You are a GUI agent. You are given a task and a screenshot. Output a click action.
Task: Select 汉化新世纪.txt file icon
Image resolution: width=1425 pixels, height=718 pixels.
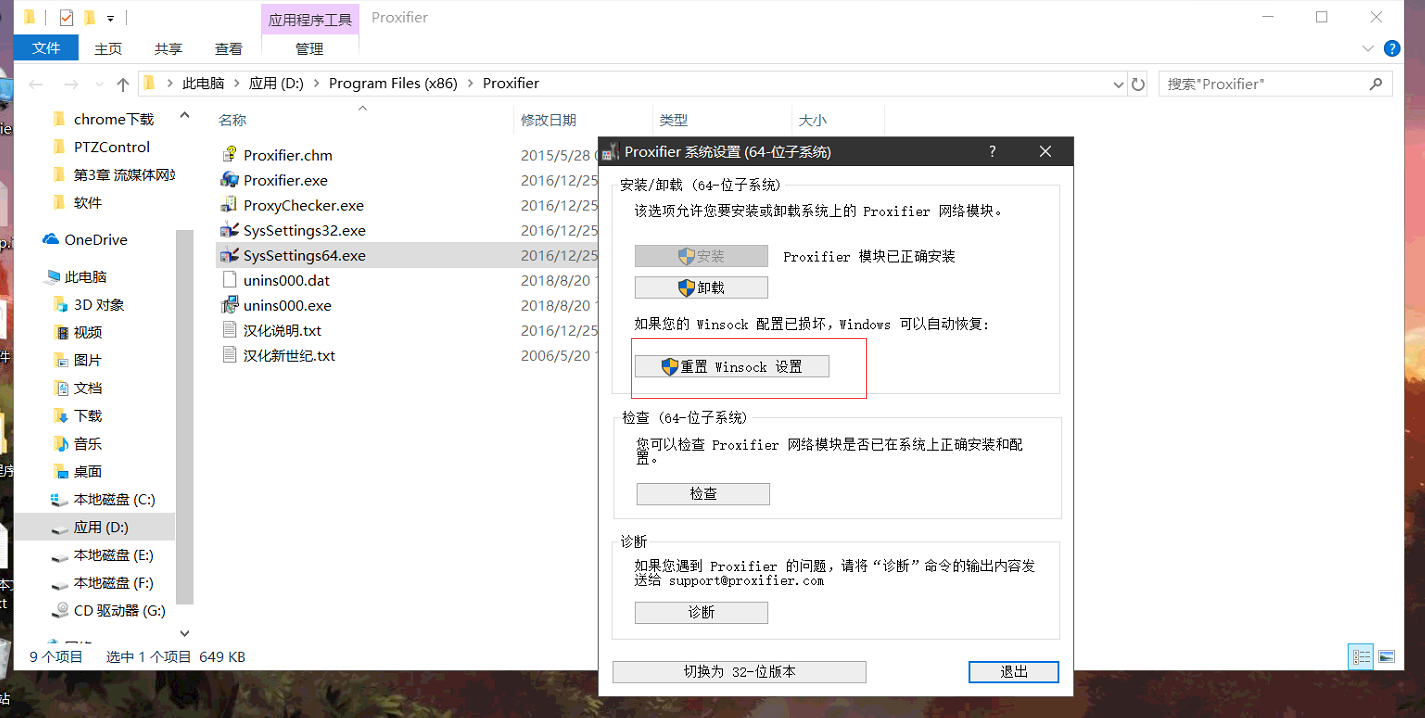click(x=229, y=355)
